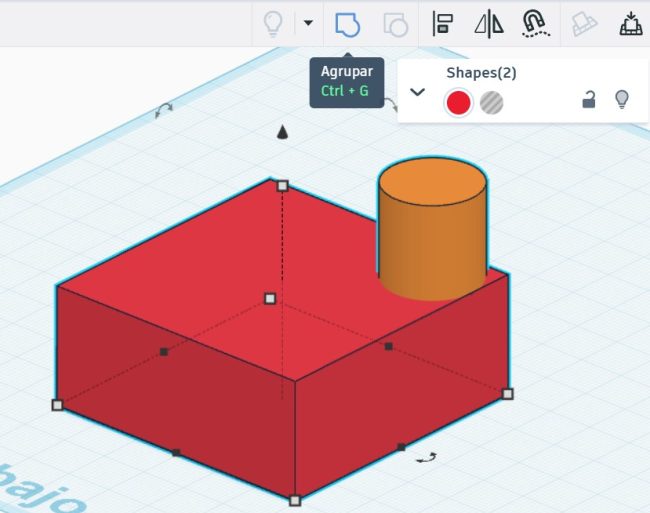
Task: Click the Group (Agrupar) shapes icon
Action: pos(347,24)
